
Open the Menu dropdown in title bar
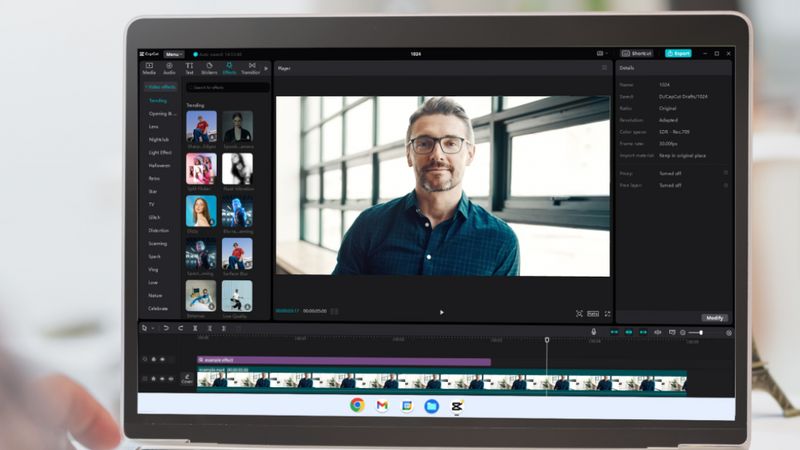coord(174,53)
